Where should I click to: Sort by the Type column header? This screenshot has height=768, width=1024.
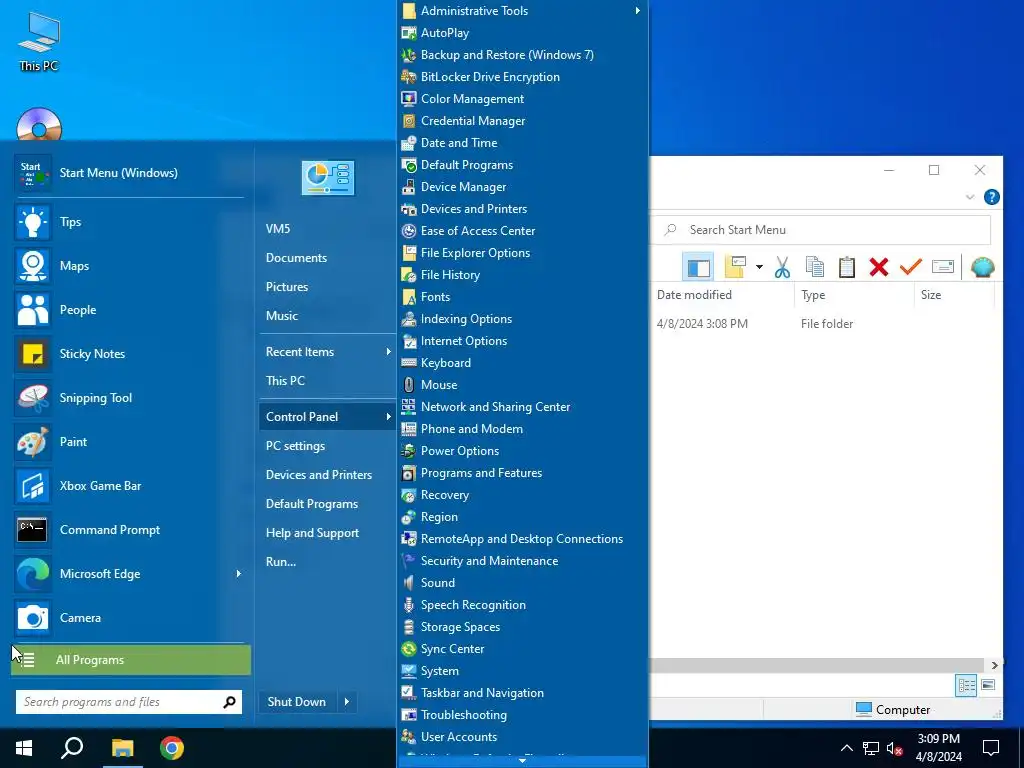(854, 295)
